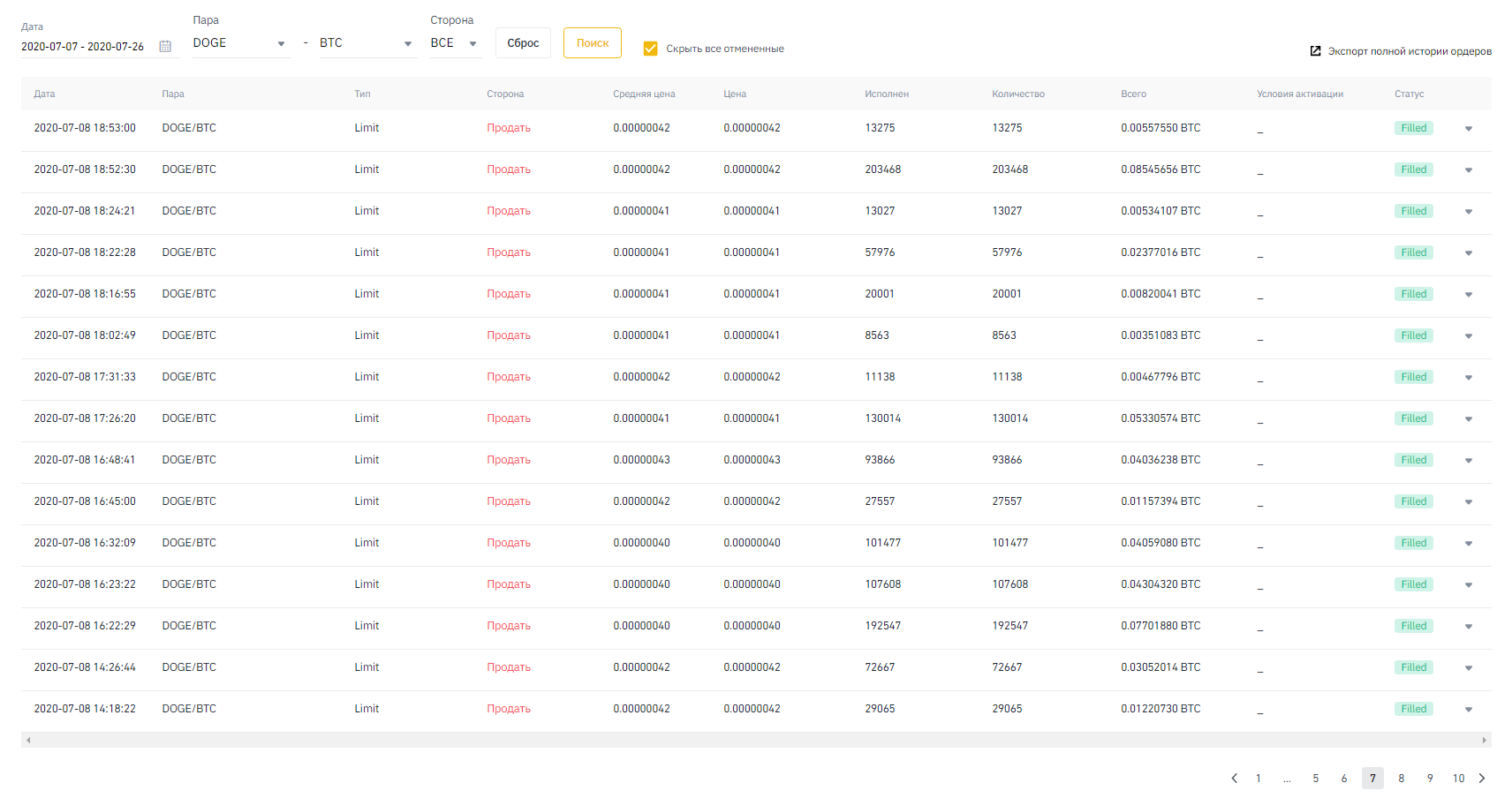Expand order details for 18:24:21 row
This screenshot has width=1512, height=798.
[x=1469, y=212]
